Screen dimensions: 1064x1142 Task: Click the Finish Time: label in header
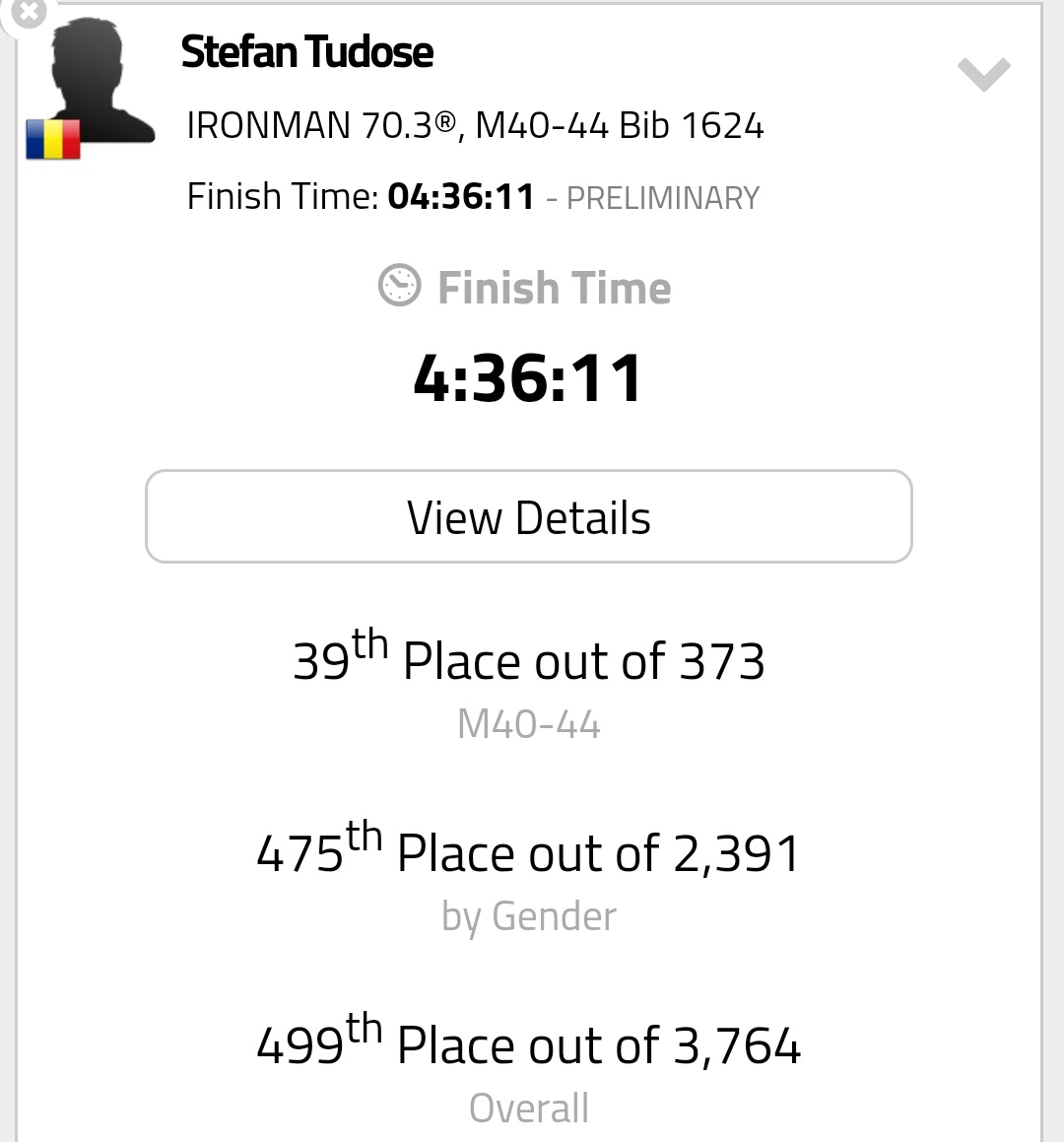point(283,197)
